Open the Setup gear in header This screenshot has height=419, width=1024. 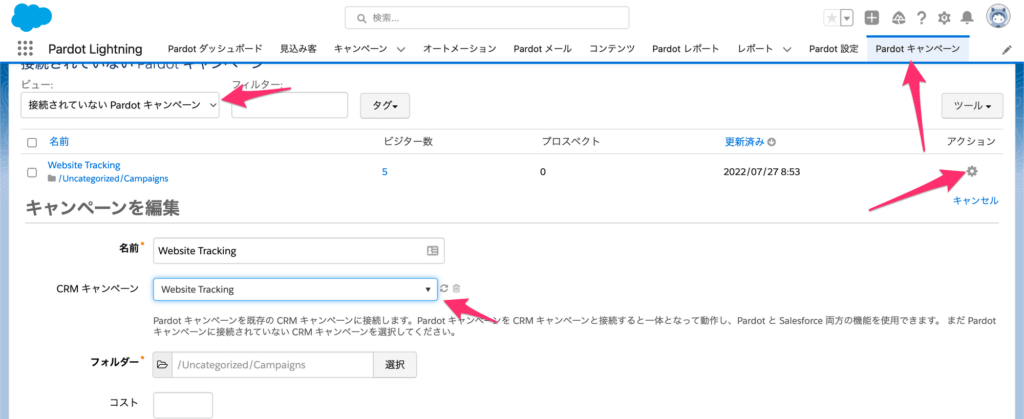[x=944, y=18]
